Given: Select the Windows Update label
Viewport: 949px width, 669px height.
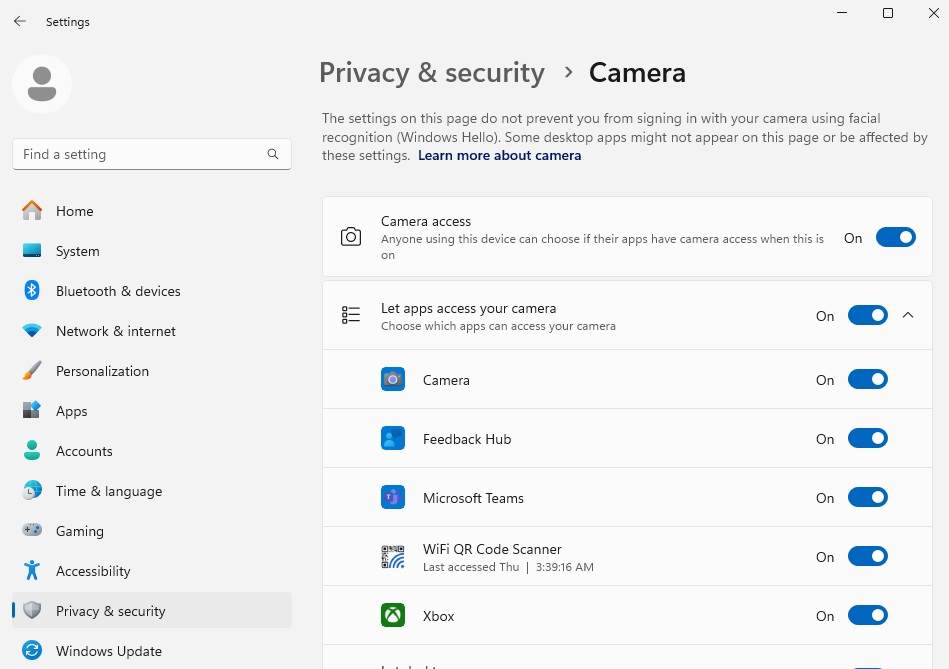Looking at the screenshot, I should coord(109,651).
